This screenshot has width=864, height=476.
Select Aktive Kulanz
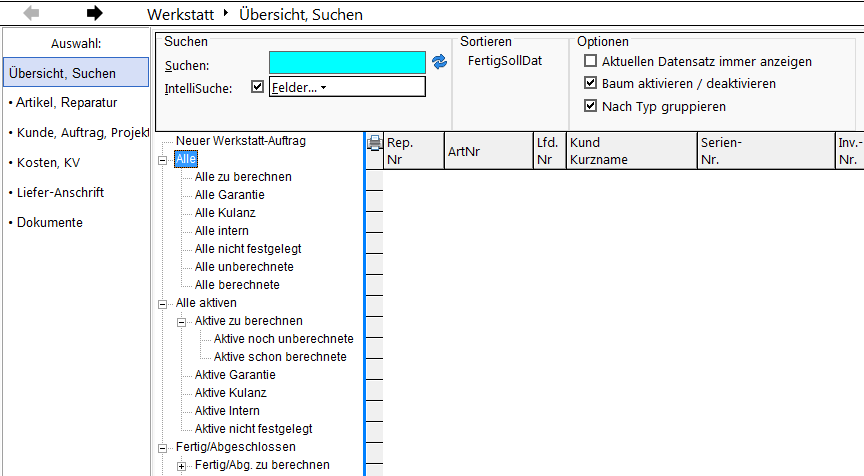coord(230,393)
